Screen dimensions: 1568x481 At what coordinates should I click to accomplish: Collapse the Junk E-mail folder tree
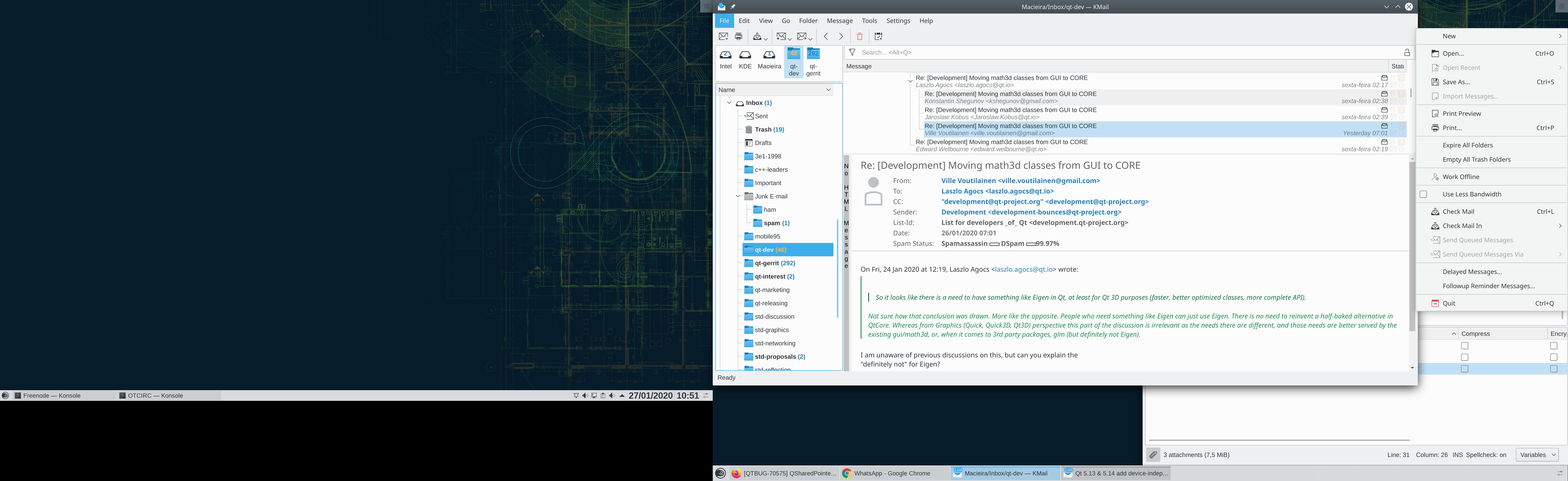point(738,196)
